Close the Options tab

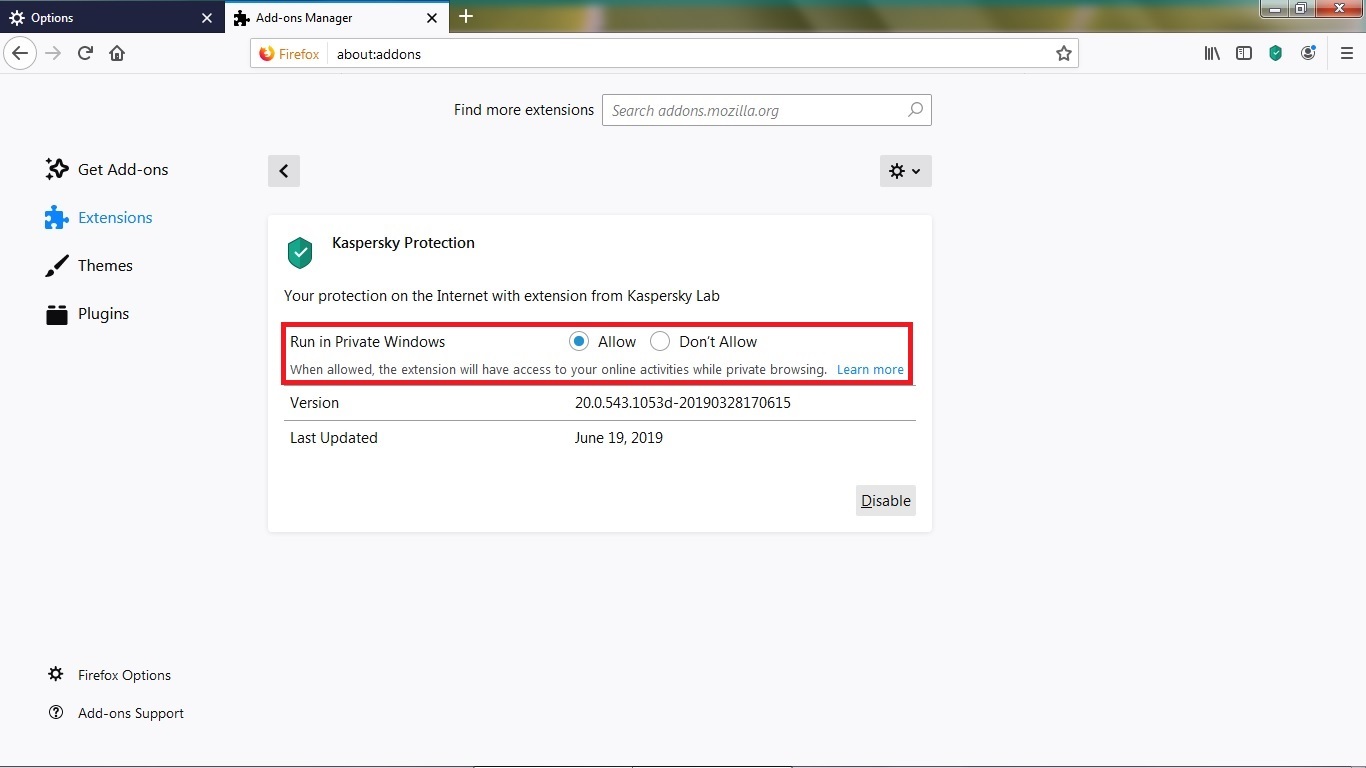(x=207, y=18)
